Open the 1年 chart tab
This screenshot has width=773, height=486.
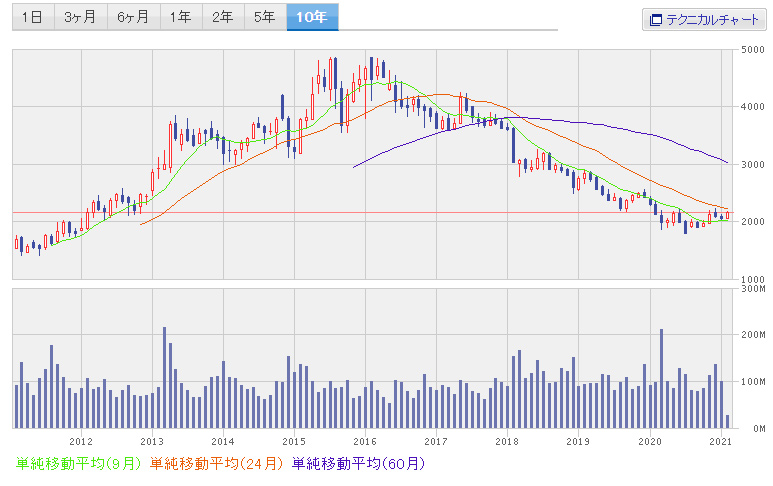click(x=180, y=17)
